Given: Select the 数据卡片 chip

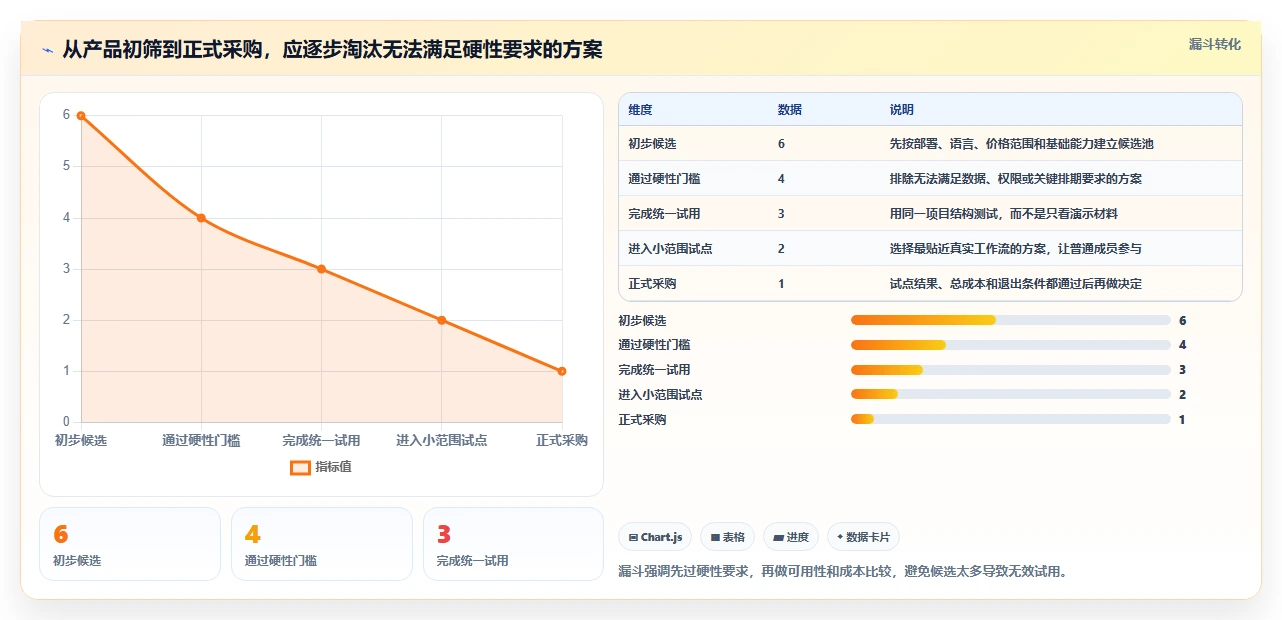Looking at the screenshot, I should [x=863, y=537].
